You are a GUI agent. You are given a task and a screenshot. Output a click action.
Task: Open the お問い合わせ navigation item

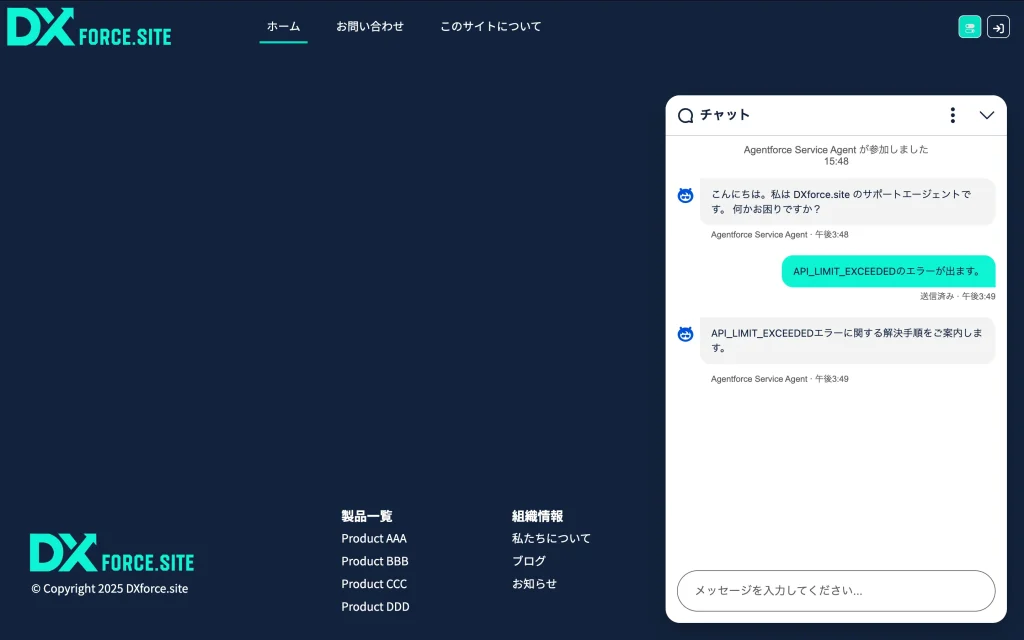coord(370,27)
